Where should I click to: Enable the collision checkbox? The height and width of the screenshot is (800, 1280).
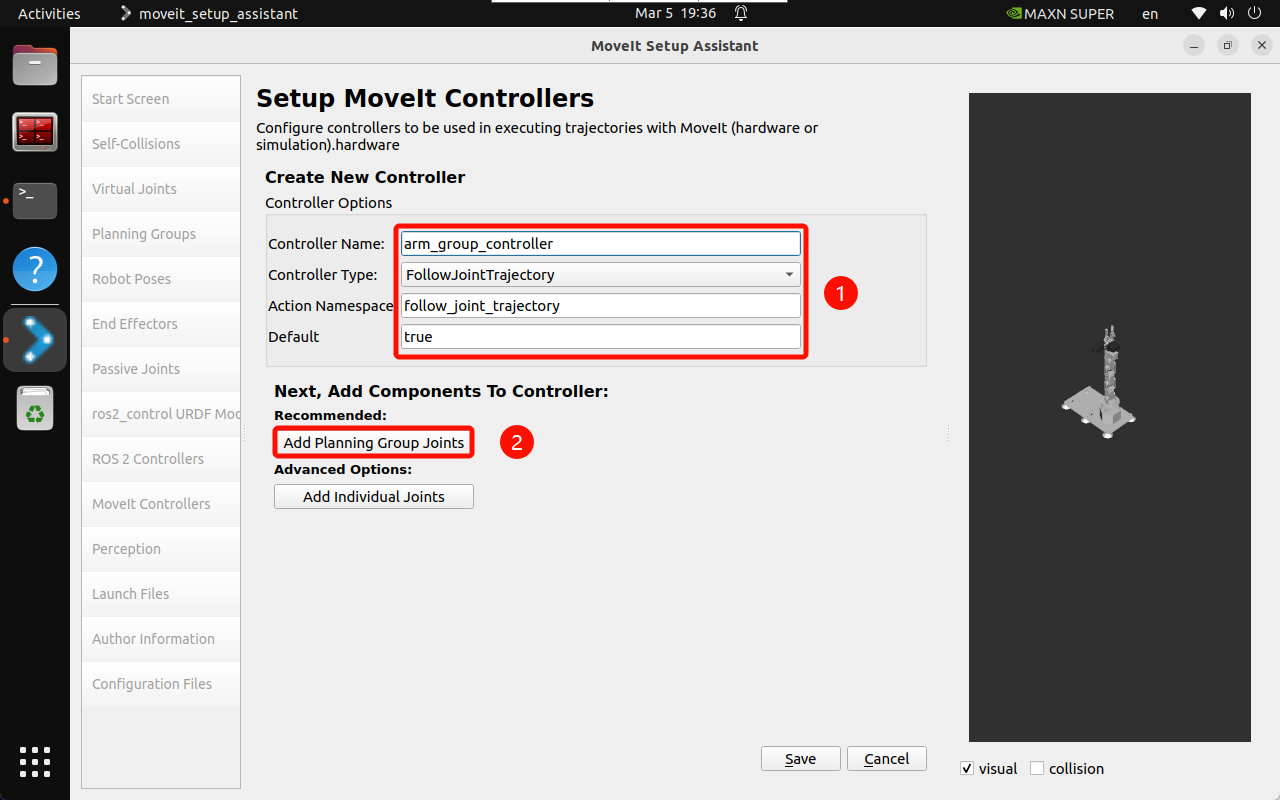pos(1037,768)
